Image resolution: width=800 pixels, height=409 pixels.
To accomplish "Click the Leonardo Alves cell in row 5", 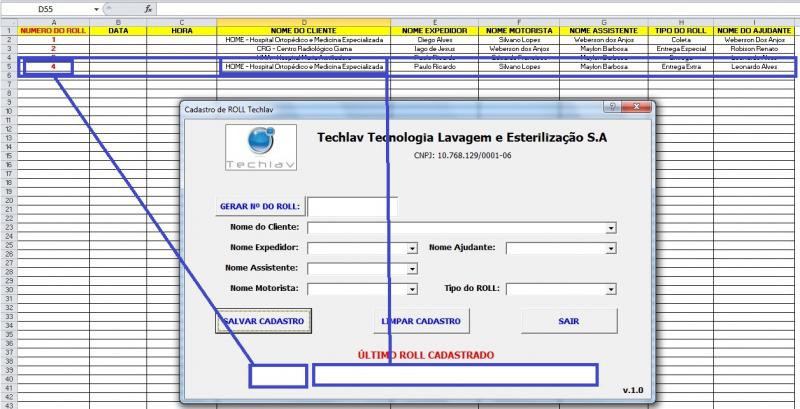I will (756, 67).
